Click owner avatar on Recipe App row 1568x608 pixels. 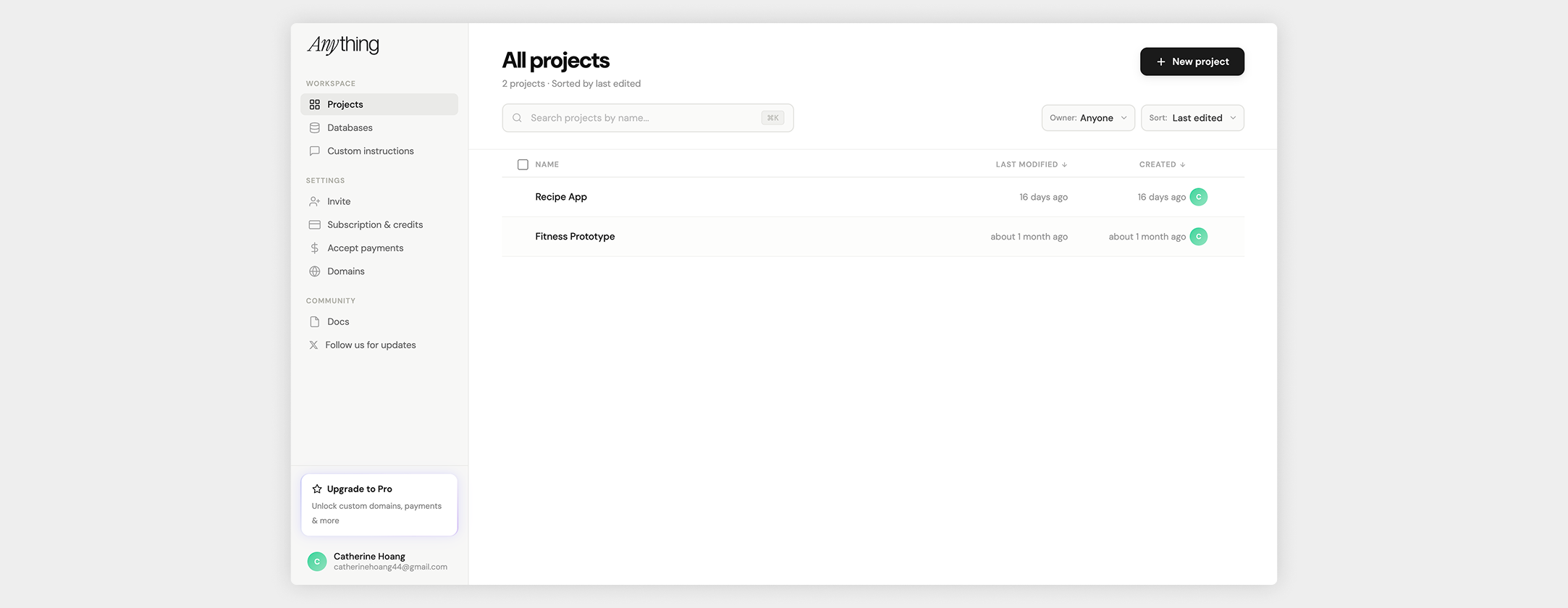[x=1198, y=197]
